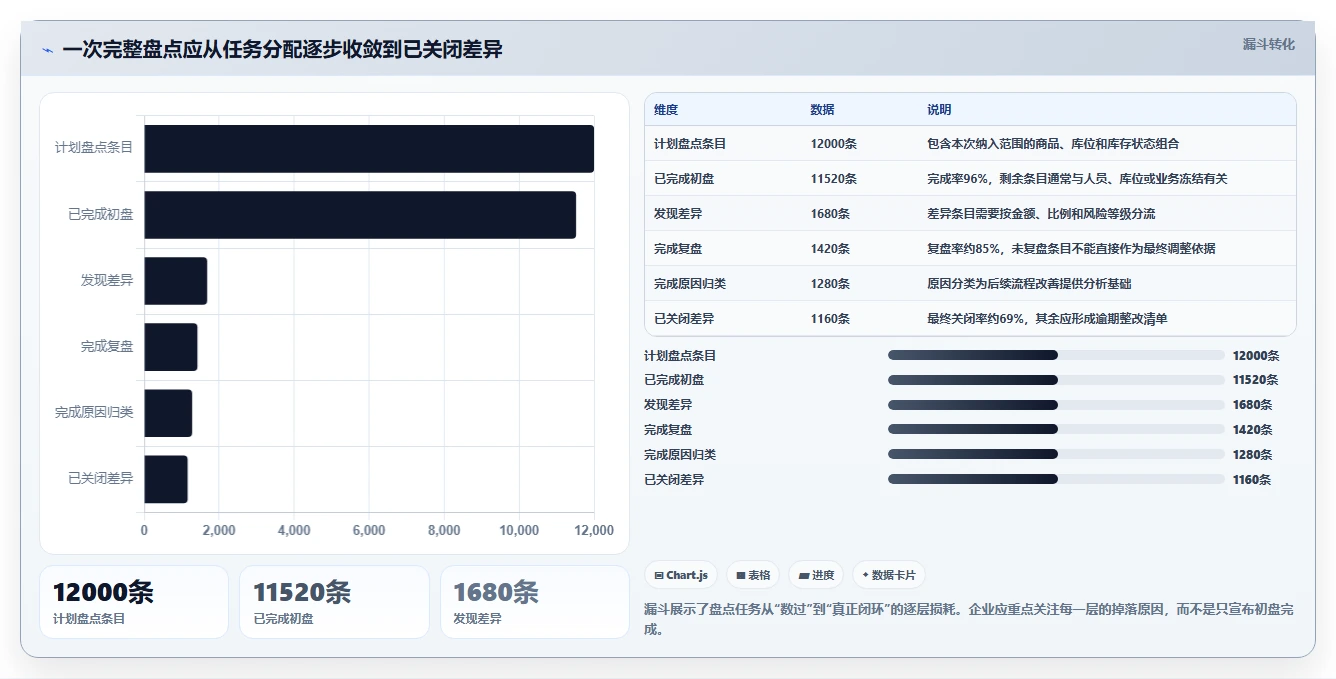Viewport: 1336px width, 679px height.
Task: Click chart axis label 已关闭差异
Action: tap(100, 479)
